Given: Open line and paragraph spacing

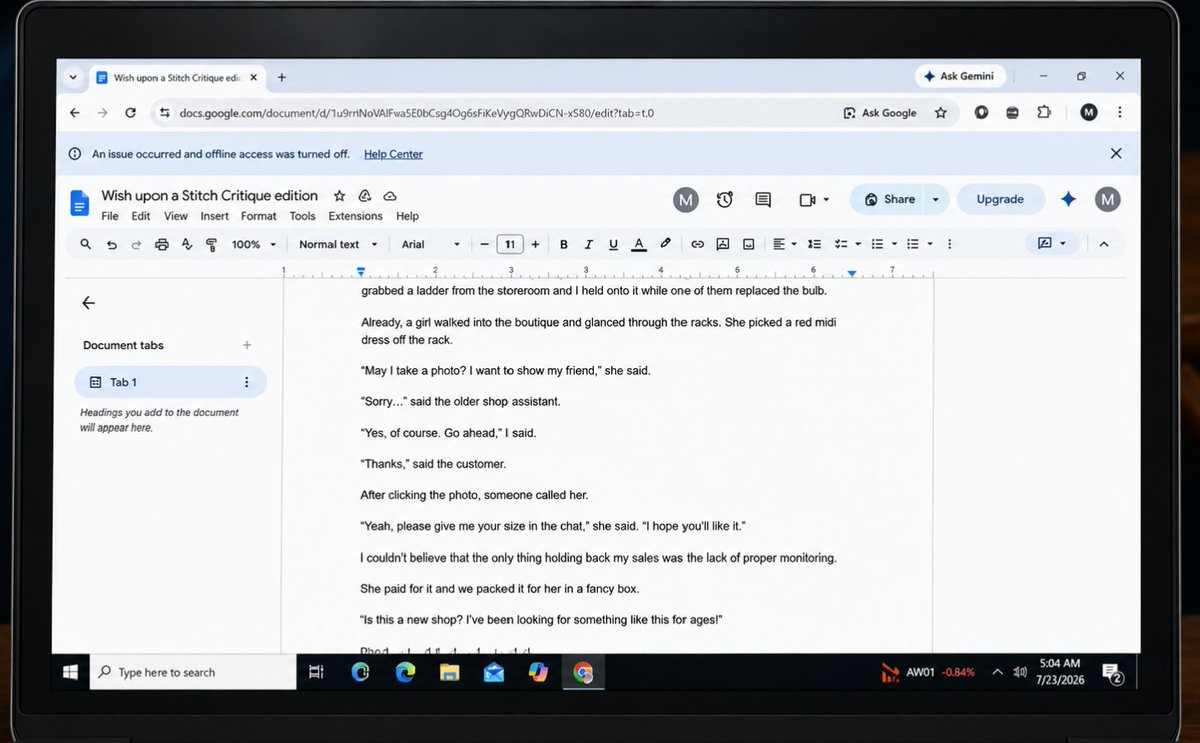Looking at the screenshot, I should click(x=815, y=244).
